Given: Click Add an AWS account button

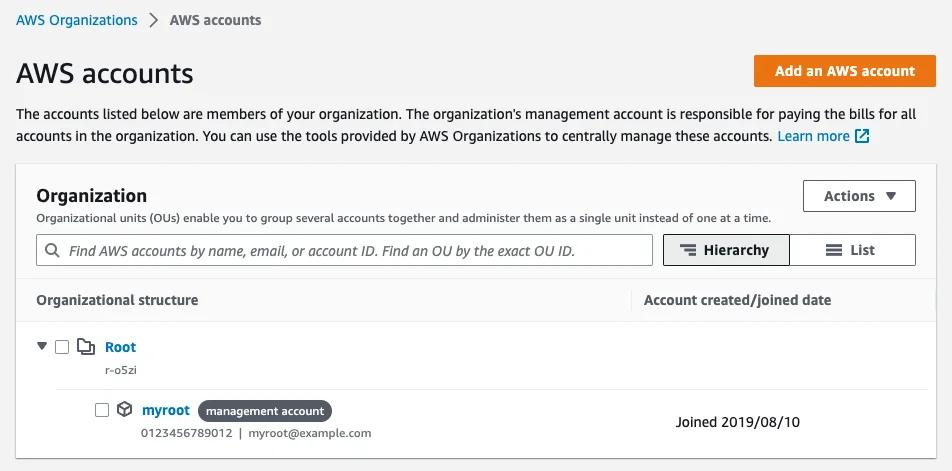Looking at the screenshot, I should coord(844,71).
